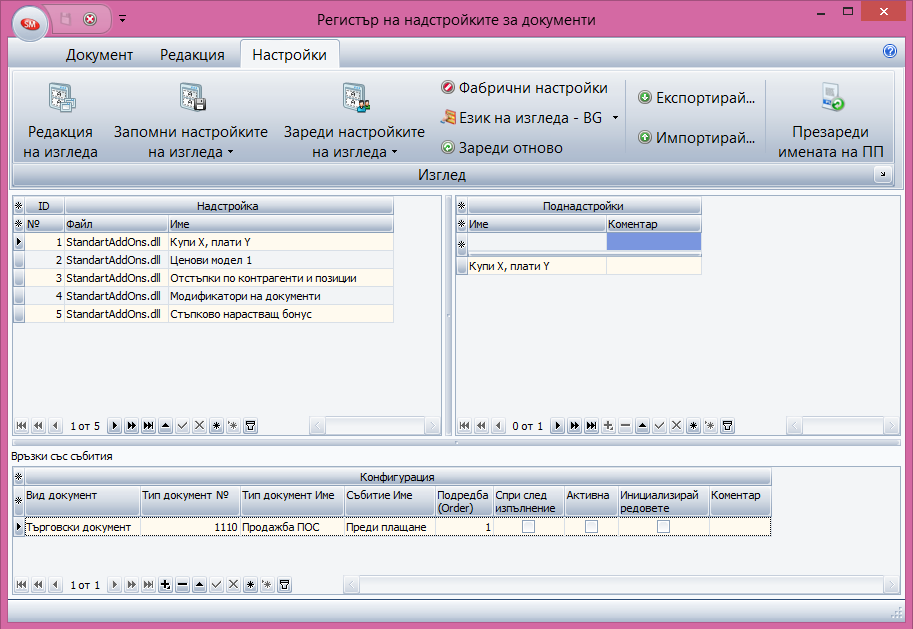Open band chooser asterisk beside Надстройка header

point(19,206)
